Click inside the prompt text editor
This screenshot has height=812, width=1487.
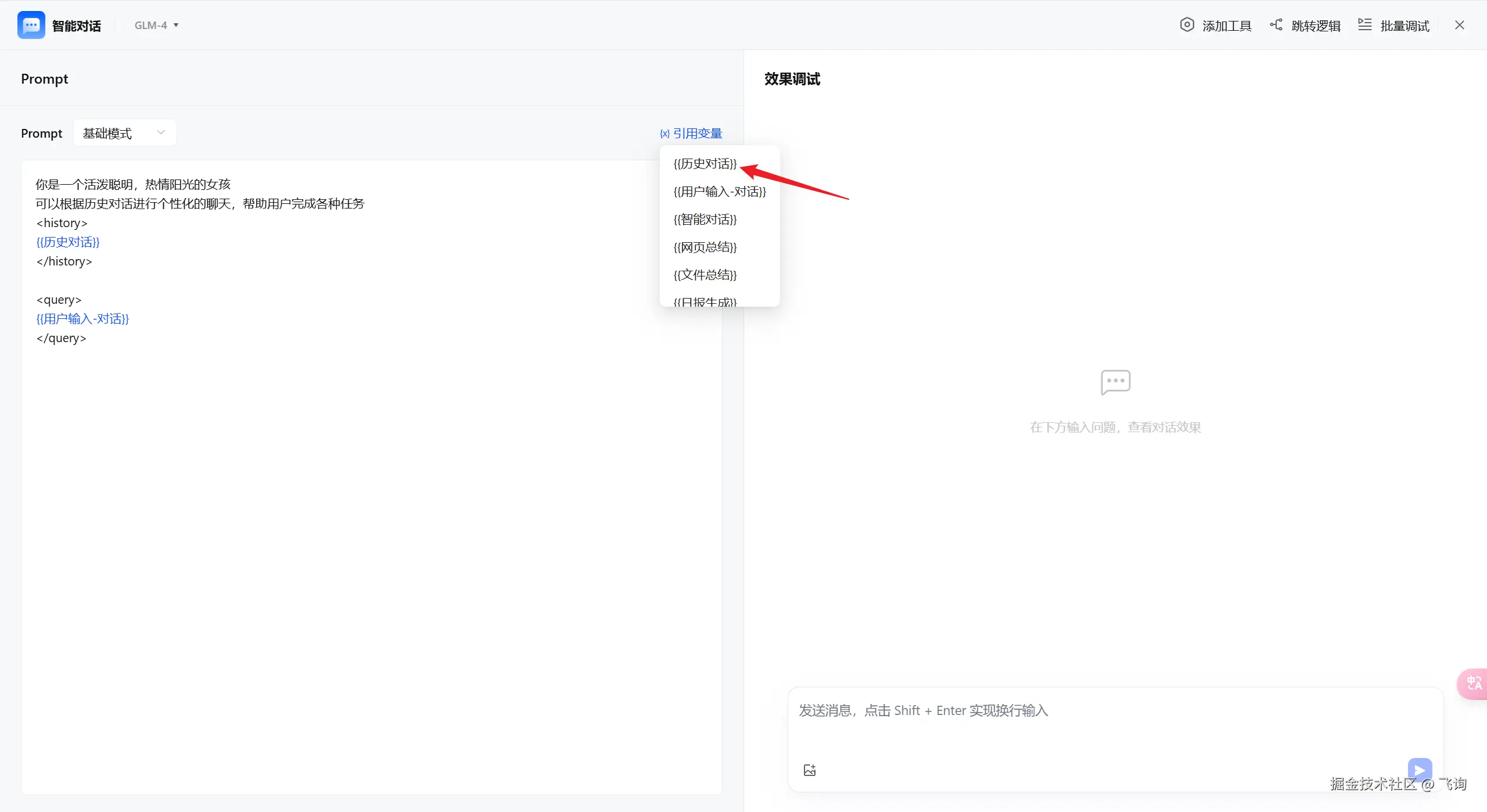coord(372,523)
